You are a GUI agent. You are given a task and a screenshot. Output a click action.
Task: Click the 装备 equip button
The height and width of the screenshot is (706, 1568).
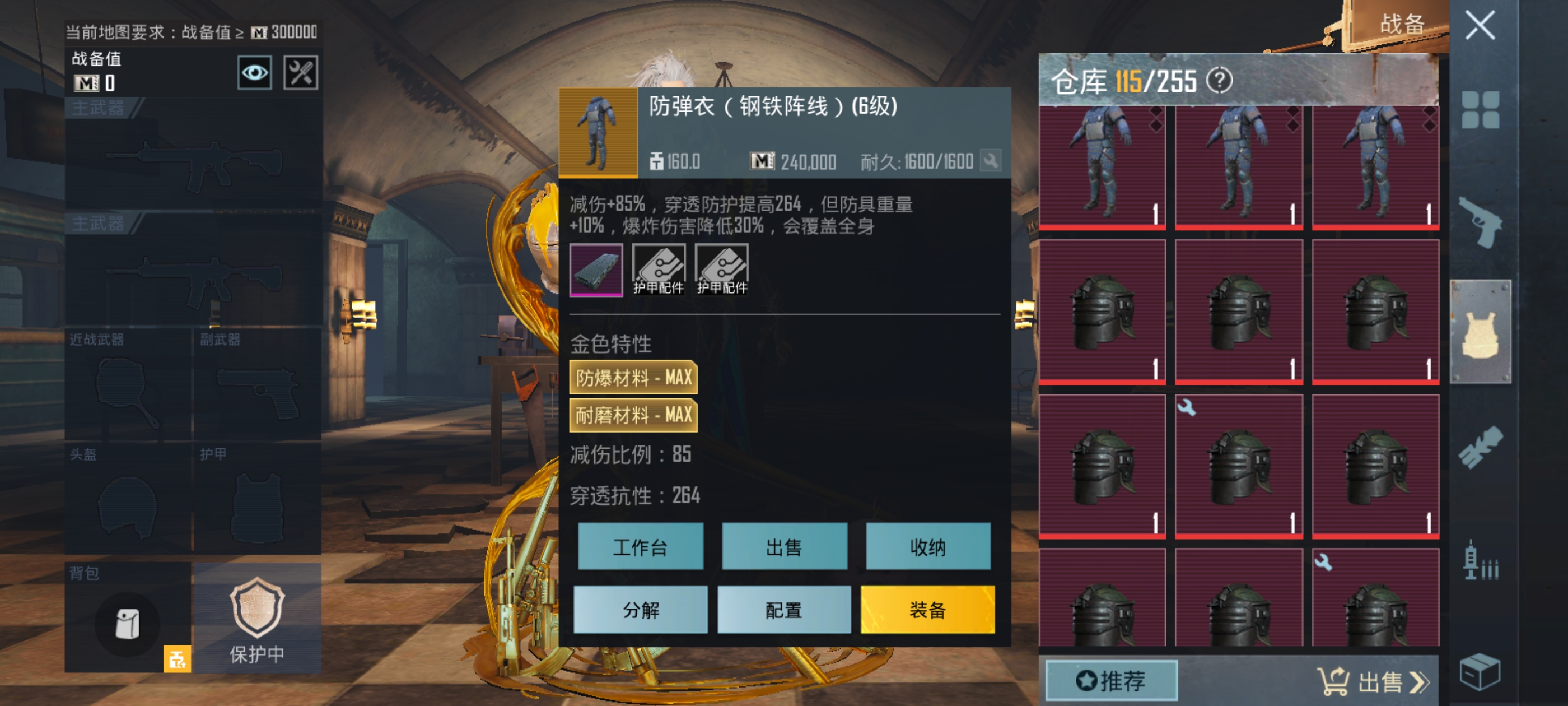pos(928,609)
